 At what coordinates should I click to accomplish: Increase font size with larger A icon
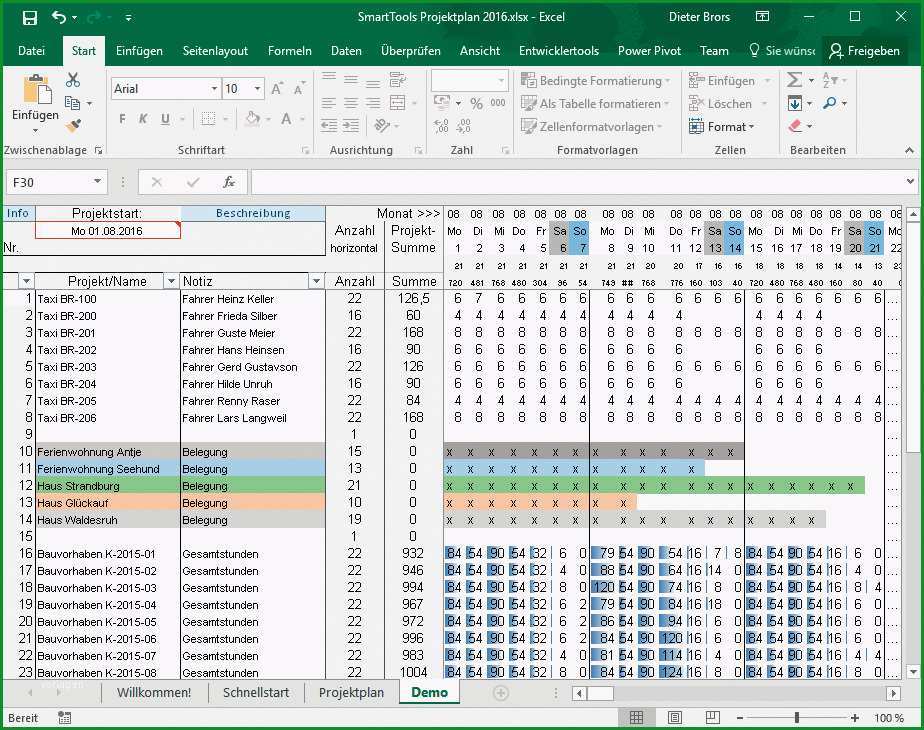point(276,89)
